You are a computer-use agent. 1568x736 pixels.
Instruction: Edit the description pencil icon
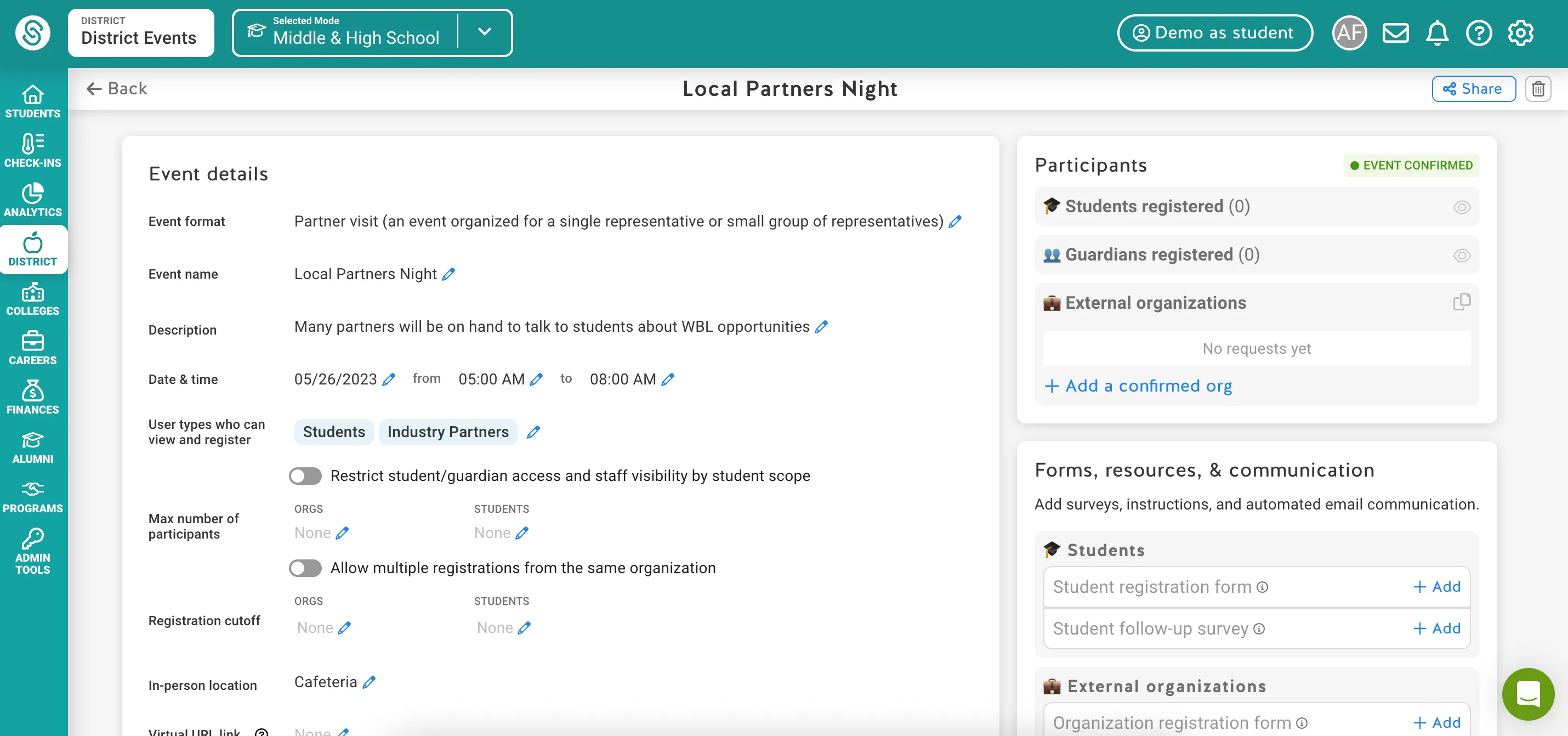[821, 327]
